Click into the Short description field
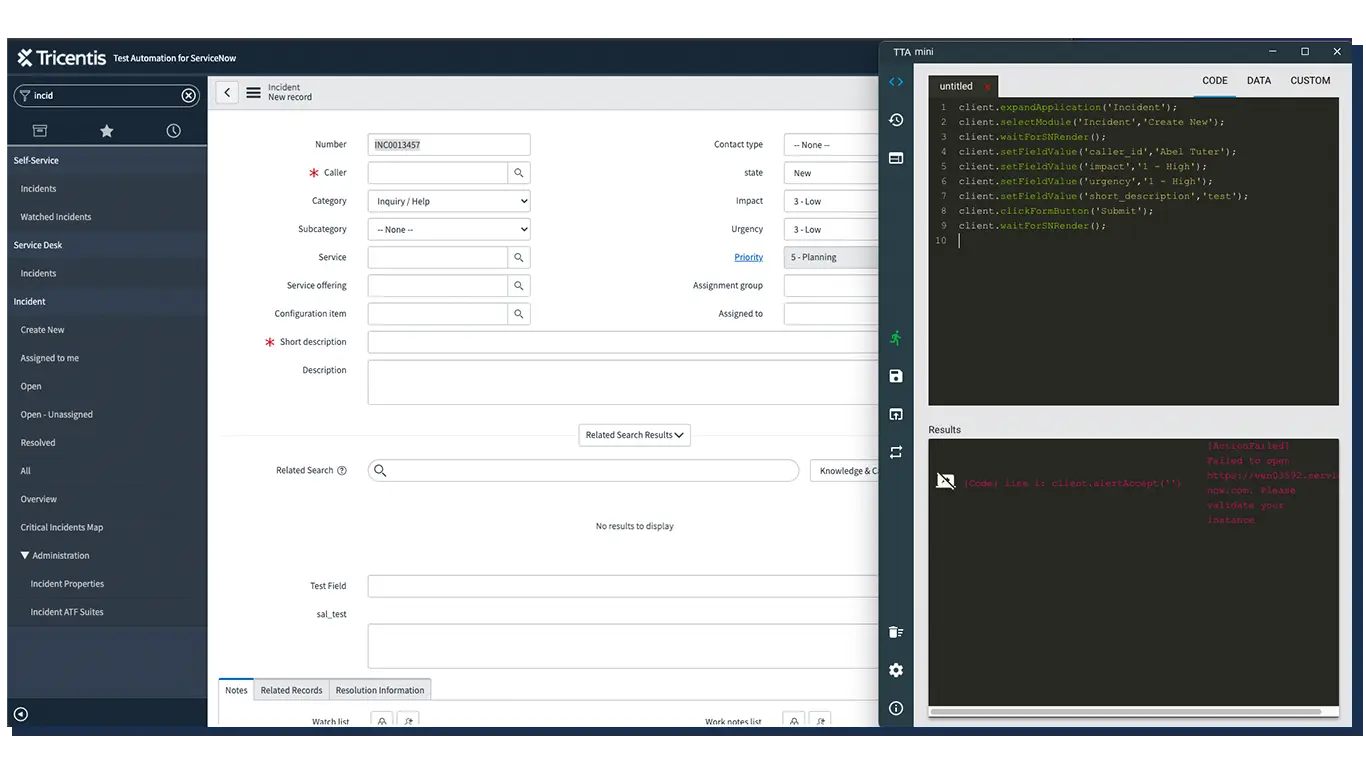This screenshot has height=768, width=1366. [623, 342]
